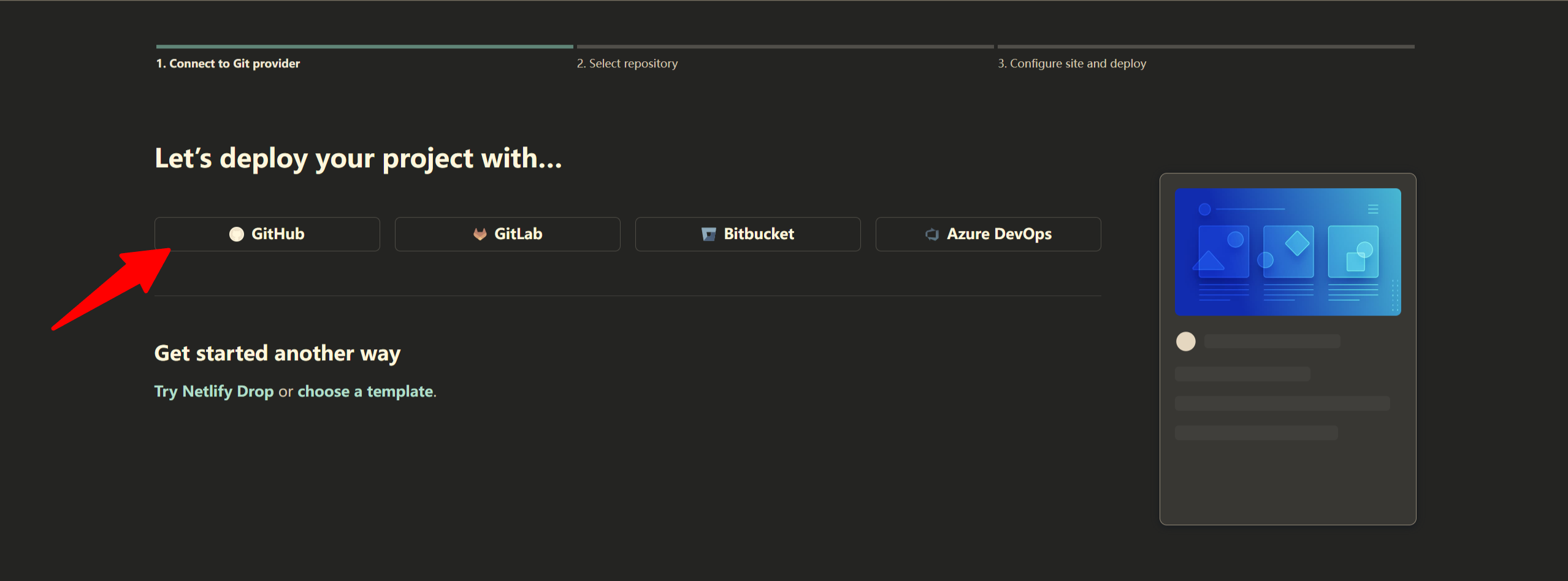Select step 2 Select repository
This screenshot has height=581, width=1568.
pos(627,63)
